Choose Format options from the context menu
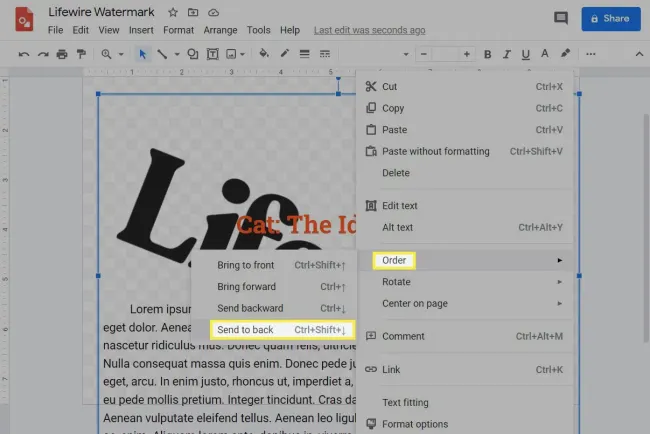The width and height of the screenshot is (650, 434). [x=464, y=424]
